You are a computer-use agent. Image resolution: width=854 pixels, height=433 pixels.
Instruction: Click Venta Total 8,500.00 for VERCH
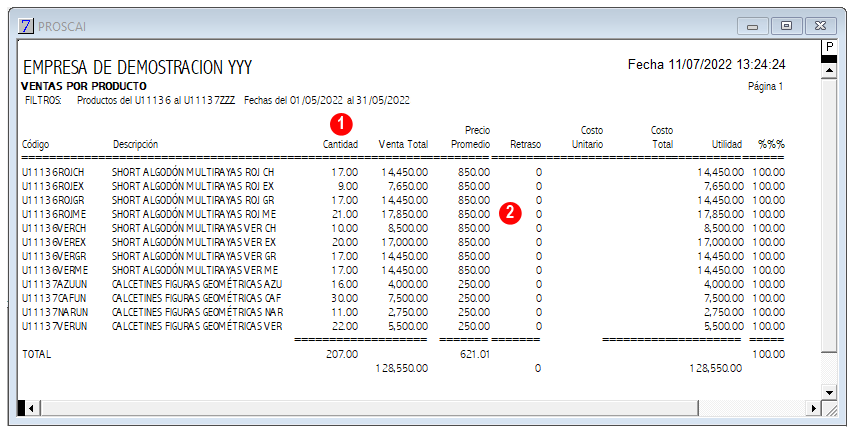pos(407,228)
